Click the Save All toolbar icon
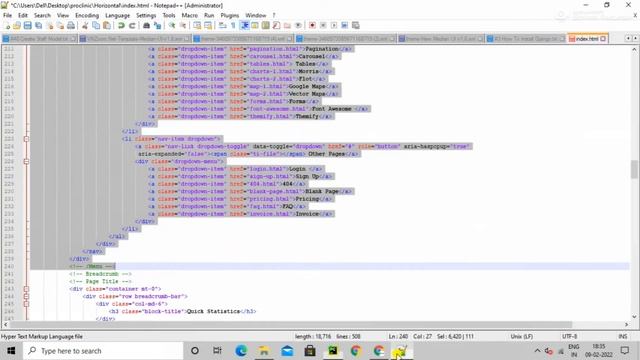 pos(38,26)
